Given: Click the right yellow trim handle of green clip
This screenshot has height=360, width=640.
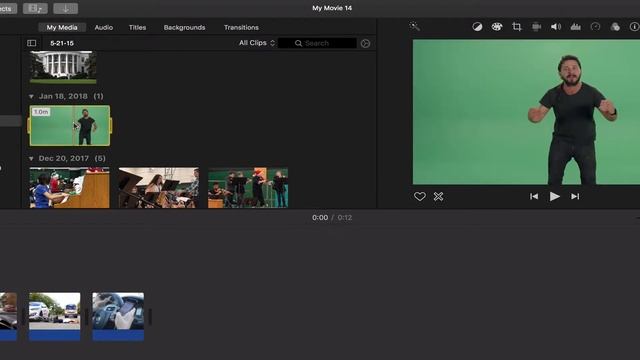Looking at the screenshot, I should (111, 125).
